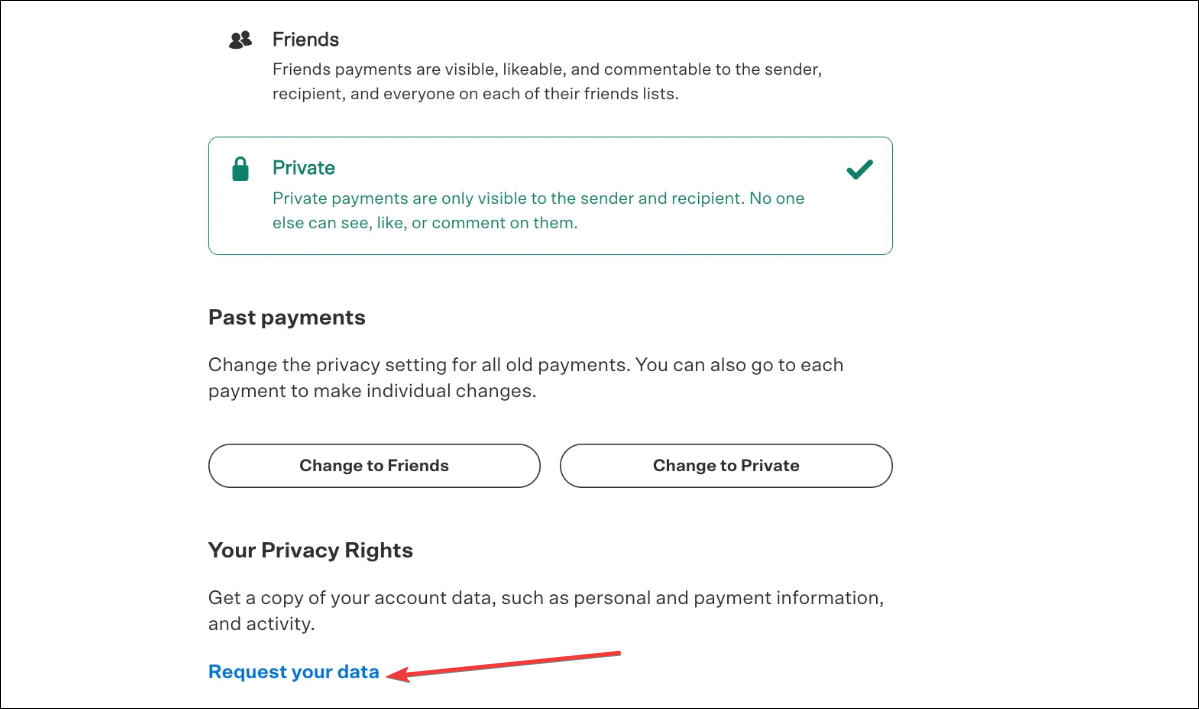The image size is (1199, 709).
Task: Click the 'payment to make individual changes' line
Action: (372, 391)
